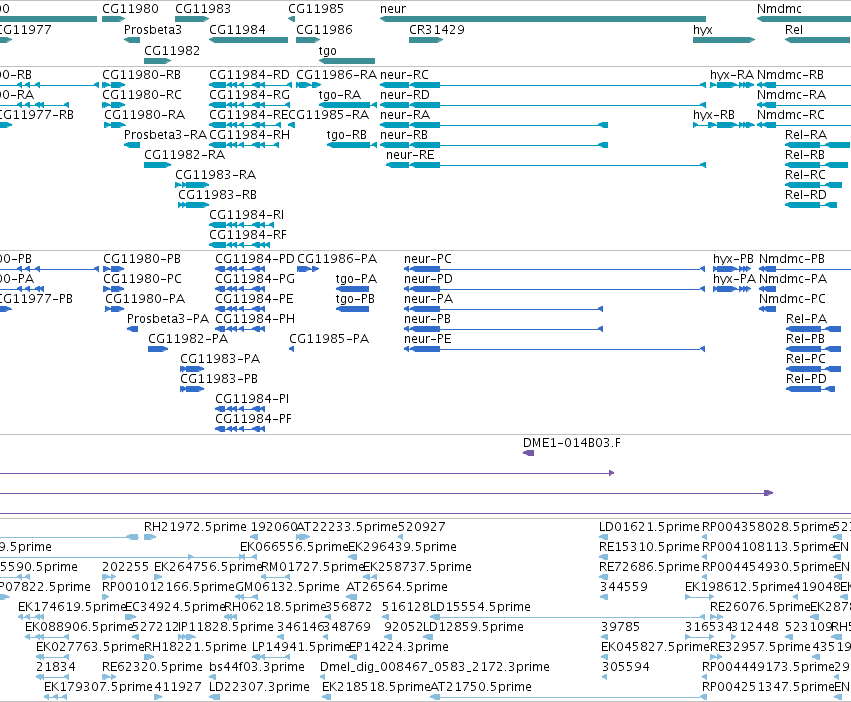Image resolution: width=851 pixels, height=702 pixels.
Task: Select transcript label Nmdmc-RC
Action: pos(791,115)
